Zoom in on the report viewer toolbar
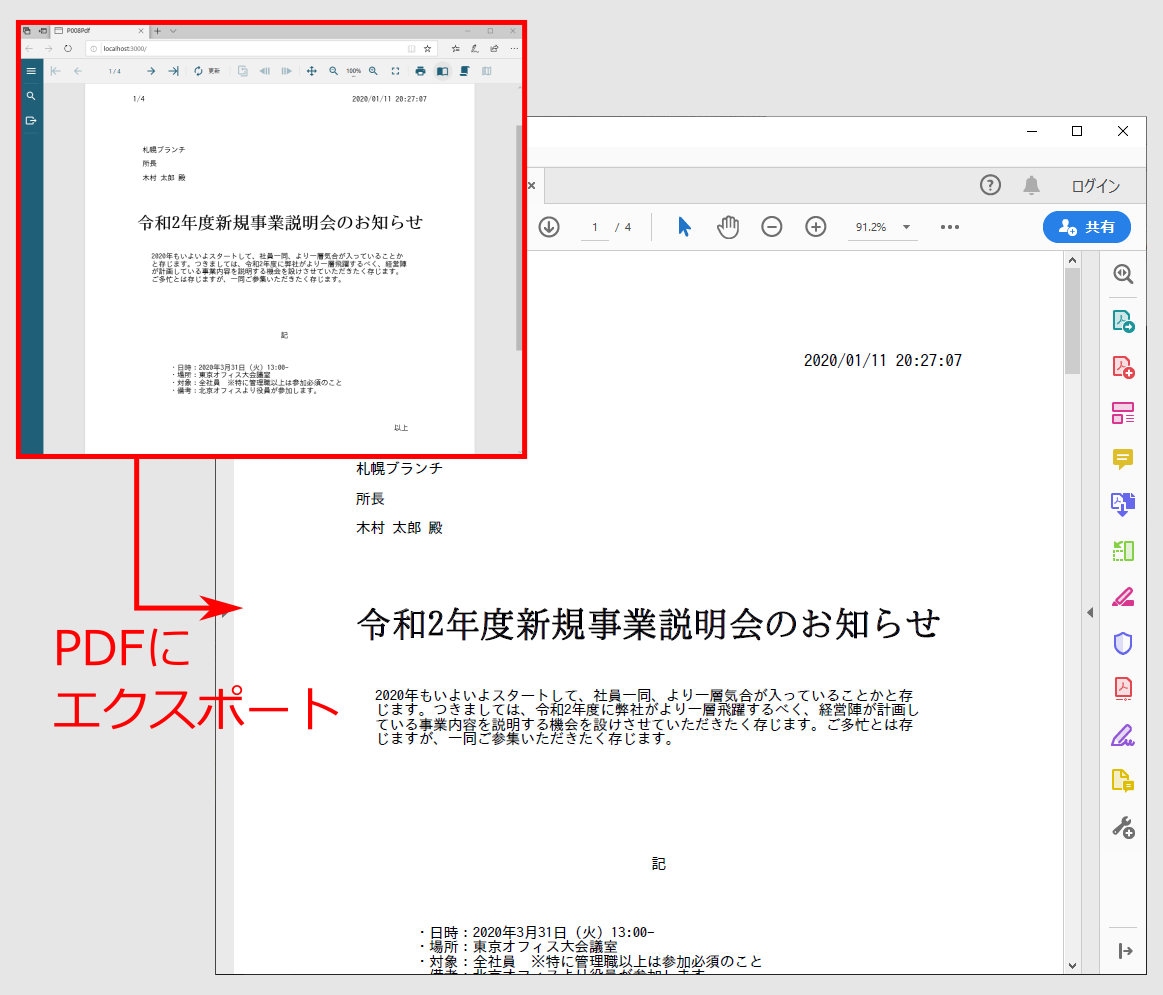 374,71
